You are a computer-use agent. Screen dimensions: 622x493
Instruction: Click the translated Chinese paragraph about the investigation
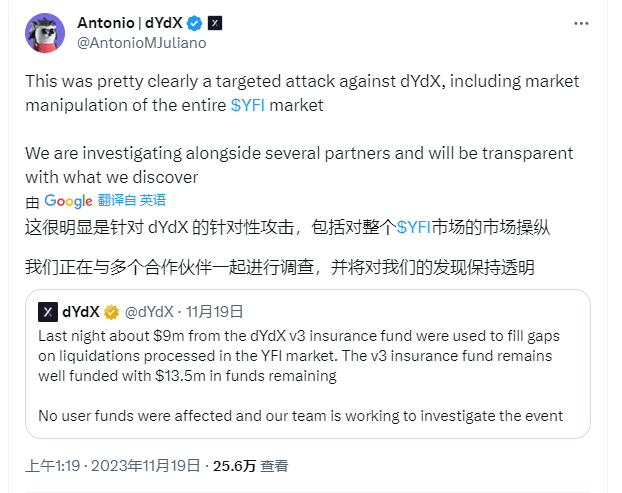click(280, 267)
